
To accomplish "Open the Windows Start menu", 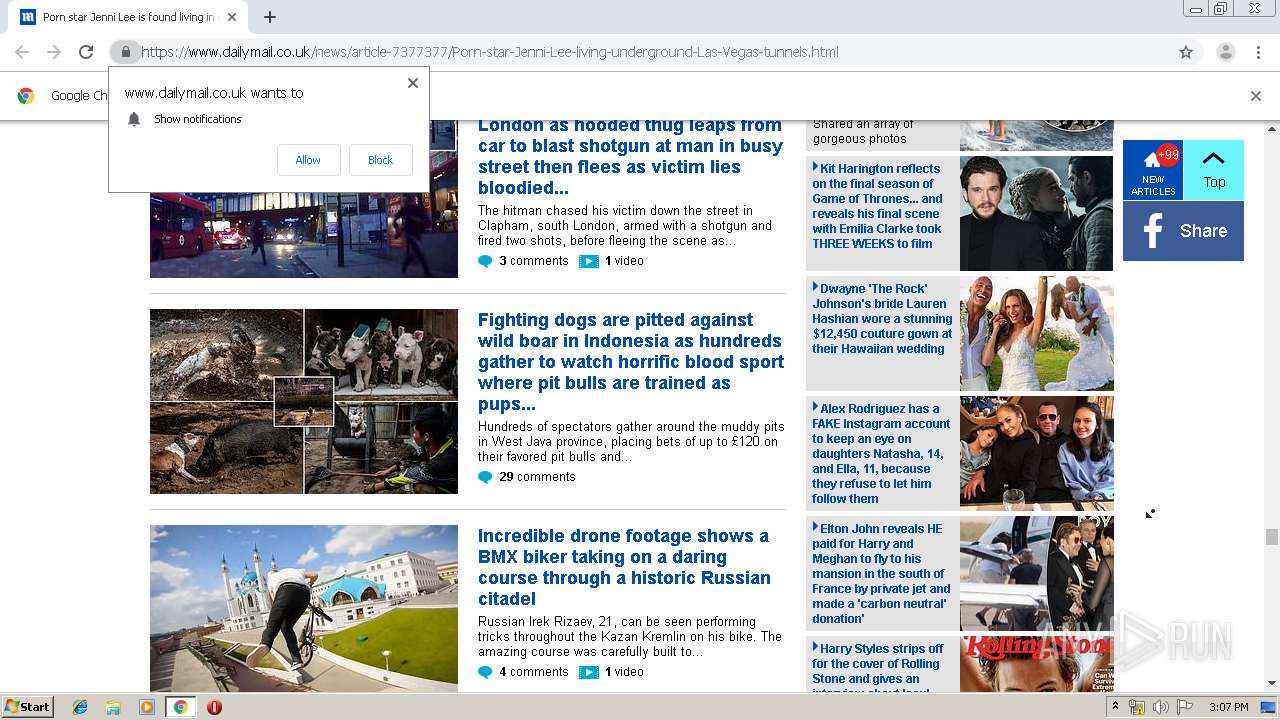I will (28, 707).
